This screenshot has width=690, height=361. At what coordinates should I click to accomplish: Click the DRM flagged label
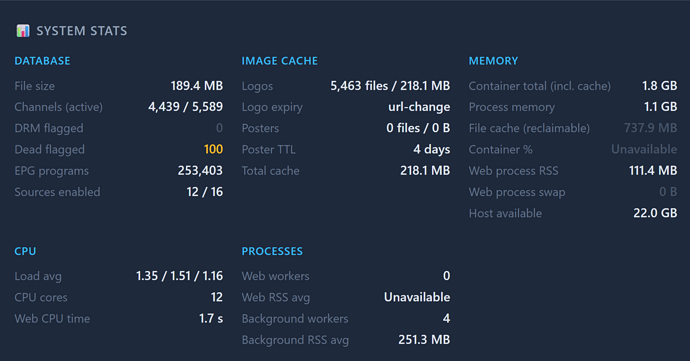(x=49, y=128)
